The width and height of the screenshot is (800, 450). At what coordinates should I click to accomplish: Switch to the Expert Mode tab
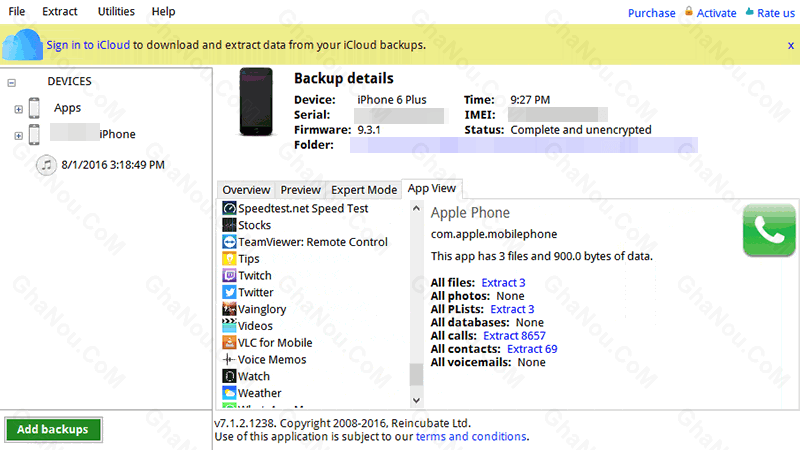point(364,190)
